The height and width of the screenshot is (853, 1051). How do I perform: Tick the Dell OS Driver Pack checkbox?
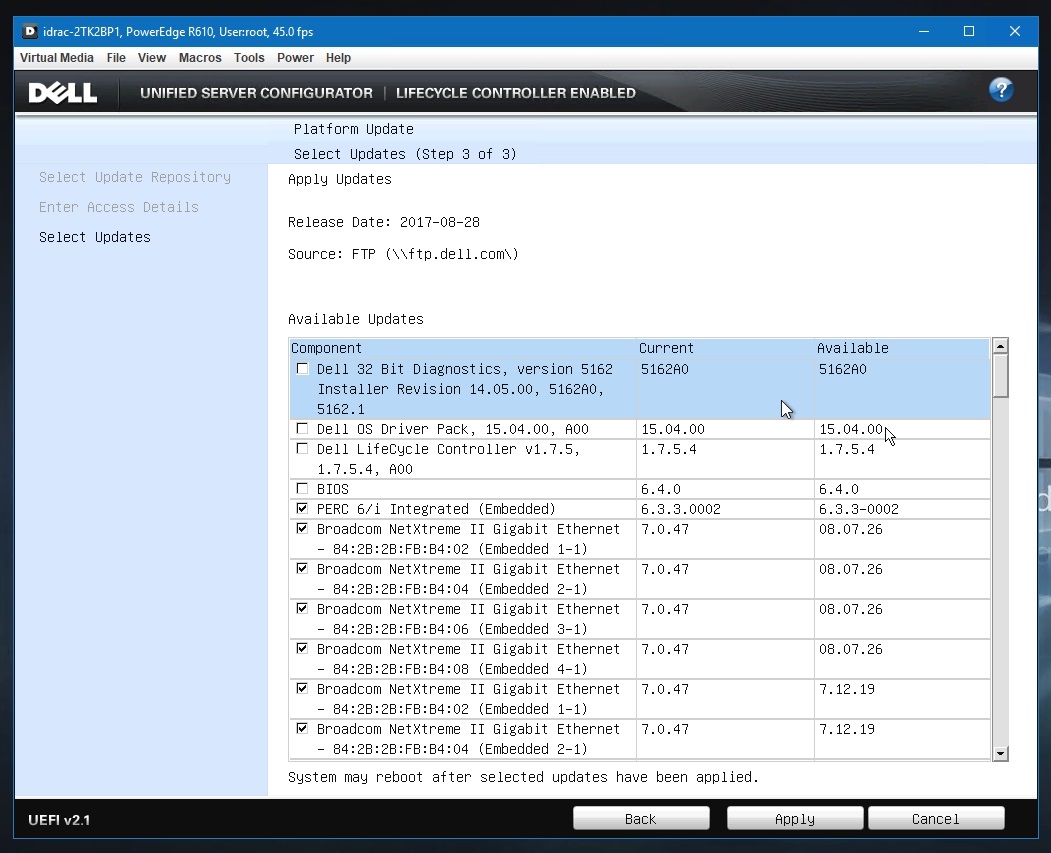302,428
